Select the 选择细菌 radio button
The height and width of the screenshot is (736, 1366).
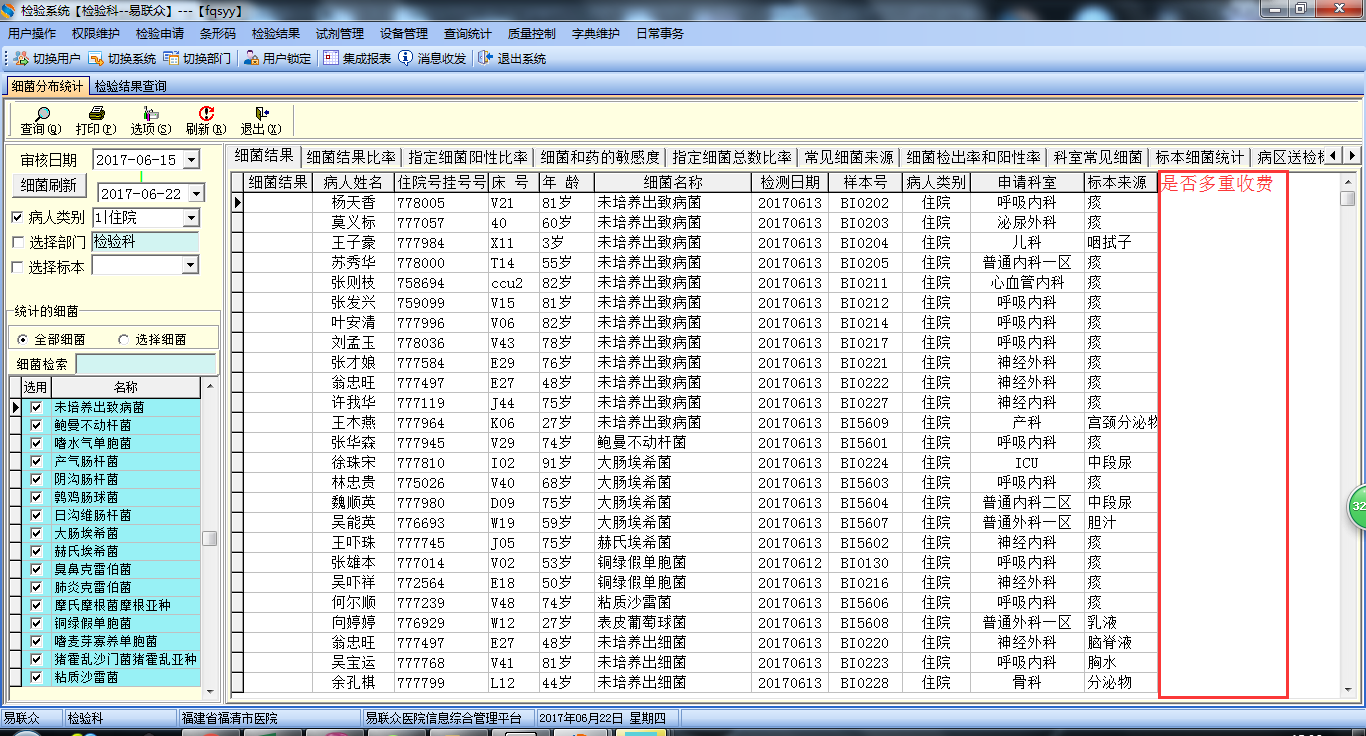pos(124,340)
